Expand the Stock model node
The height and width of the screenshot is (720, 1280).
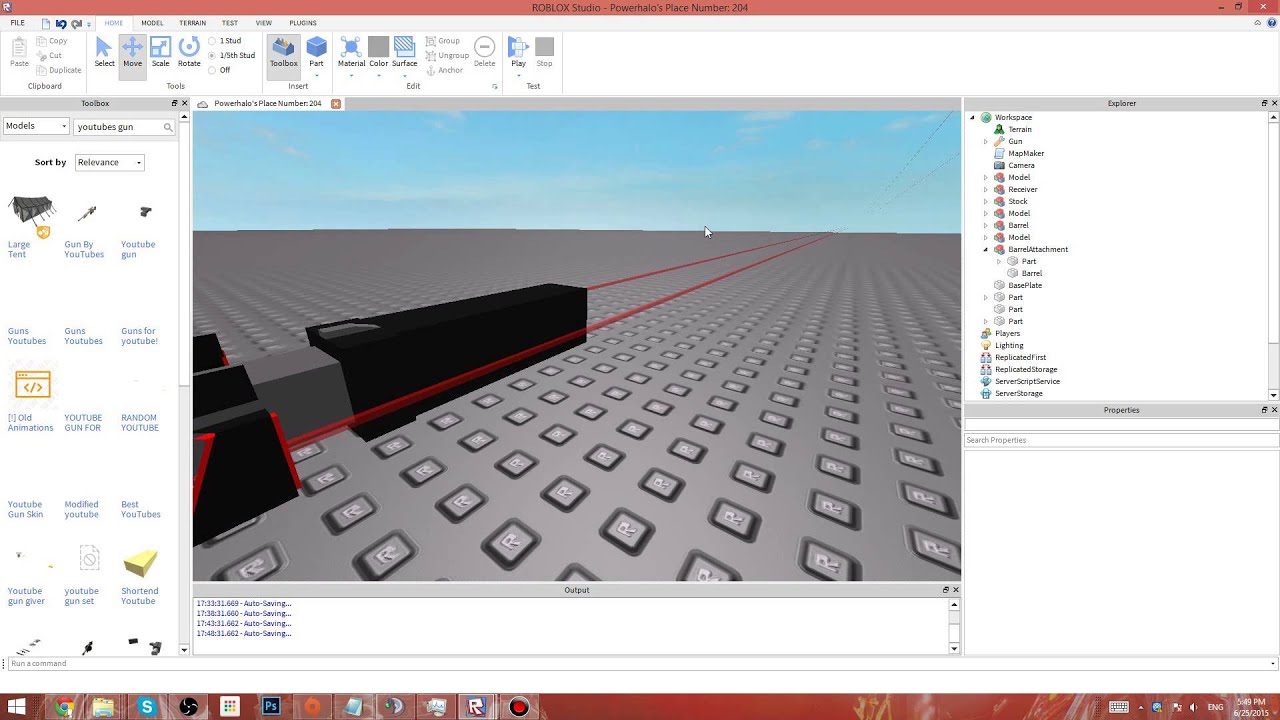[985, 201]
